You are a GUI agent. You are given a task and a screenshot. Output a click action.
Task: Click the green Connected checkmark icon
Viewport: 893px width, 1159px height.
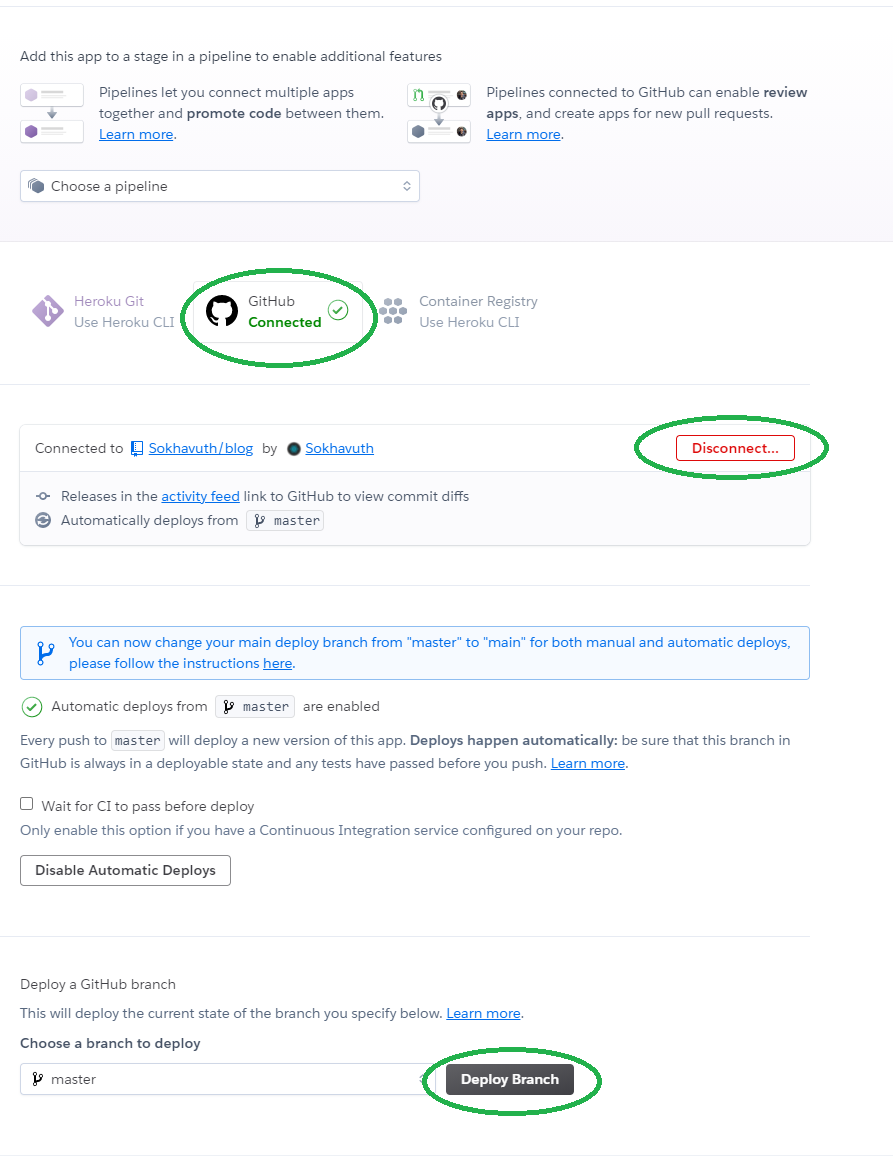[338, 310]
